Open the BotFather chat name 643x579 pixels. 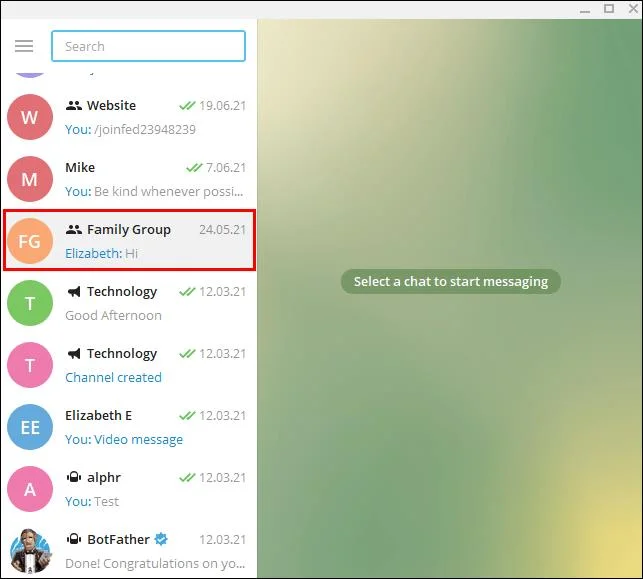pyautogui.click(x=119, y=540)
